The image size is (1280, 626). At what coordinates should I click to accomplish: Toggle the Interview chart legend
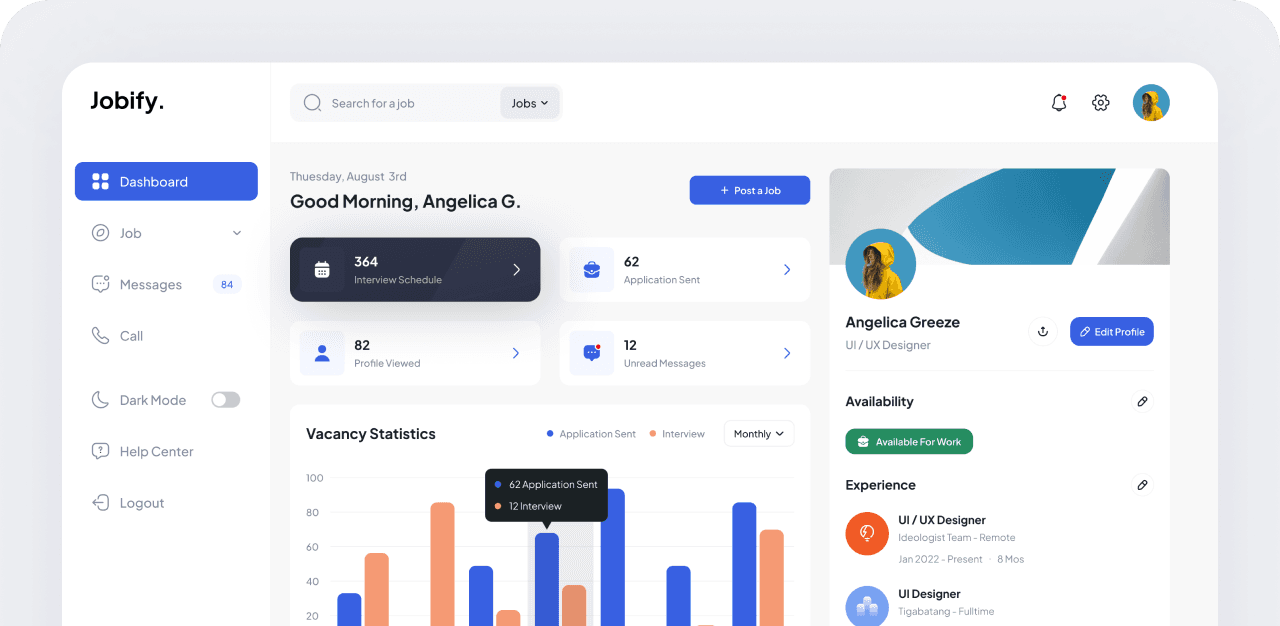pyautogui.click(x=677, y=434)
